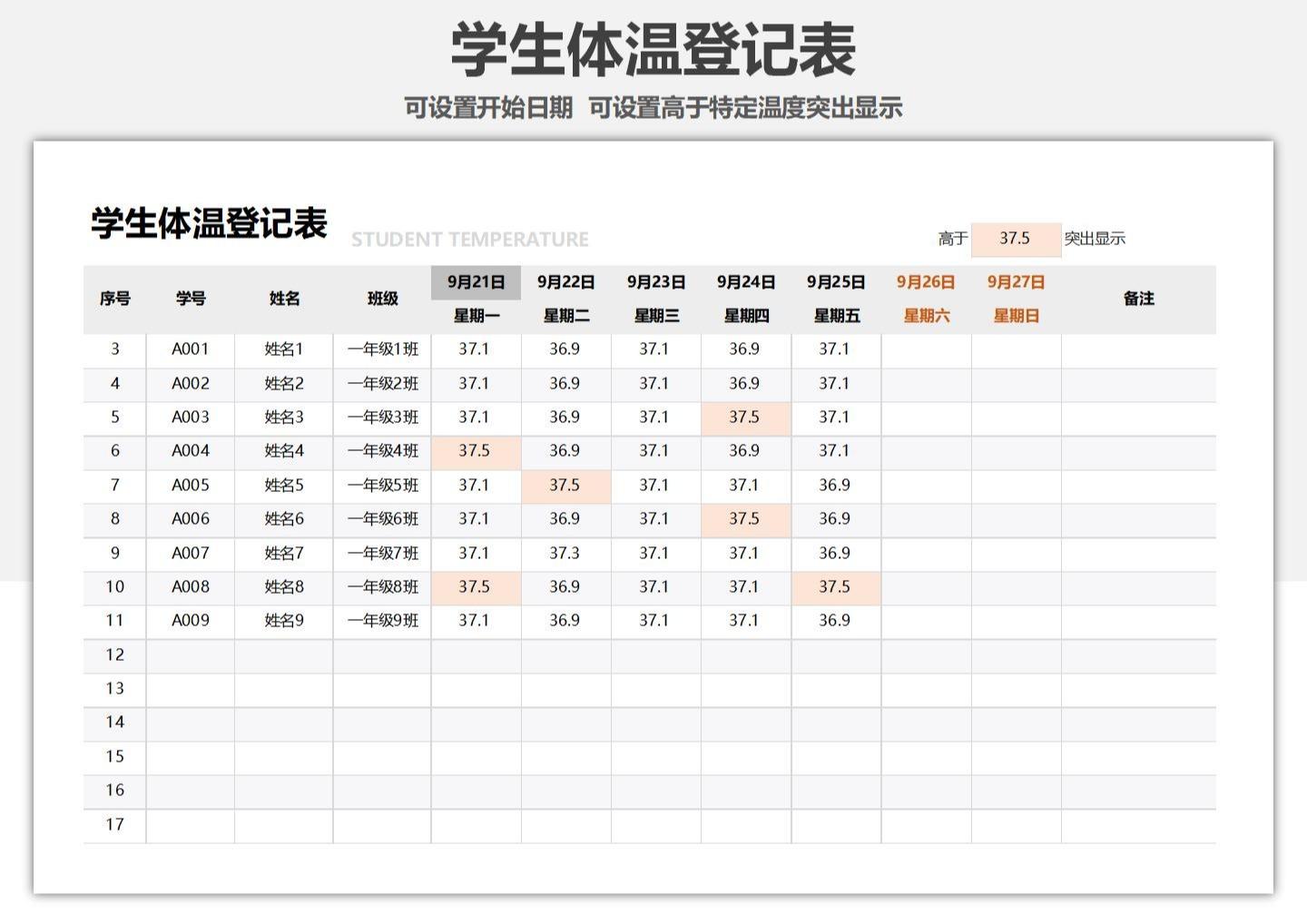
Task: Select class cell 一年级8班
Action: coord(382,587)
